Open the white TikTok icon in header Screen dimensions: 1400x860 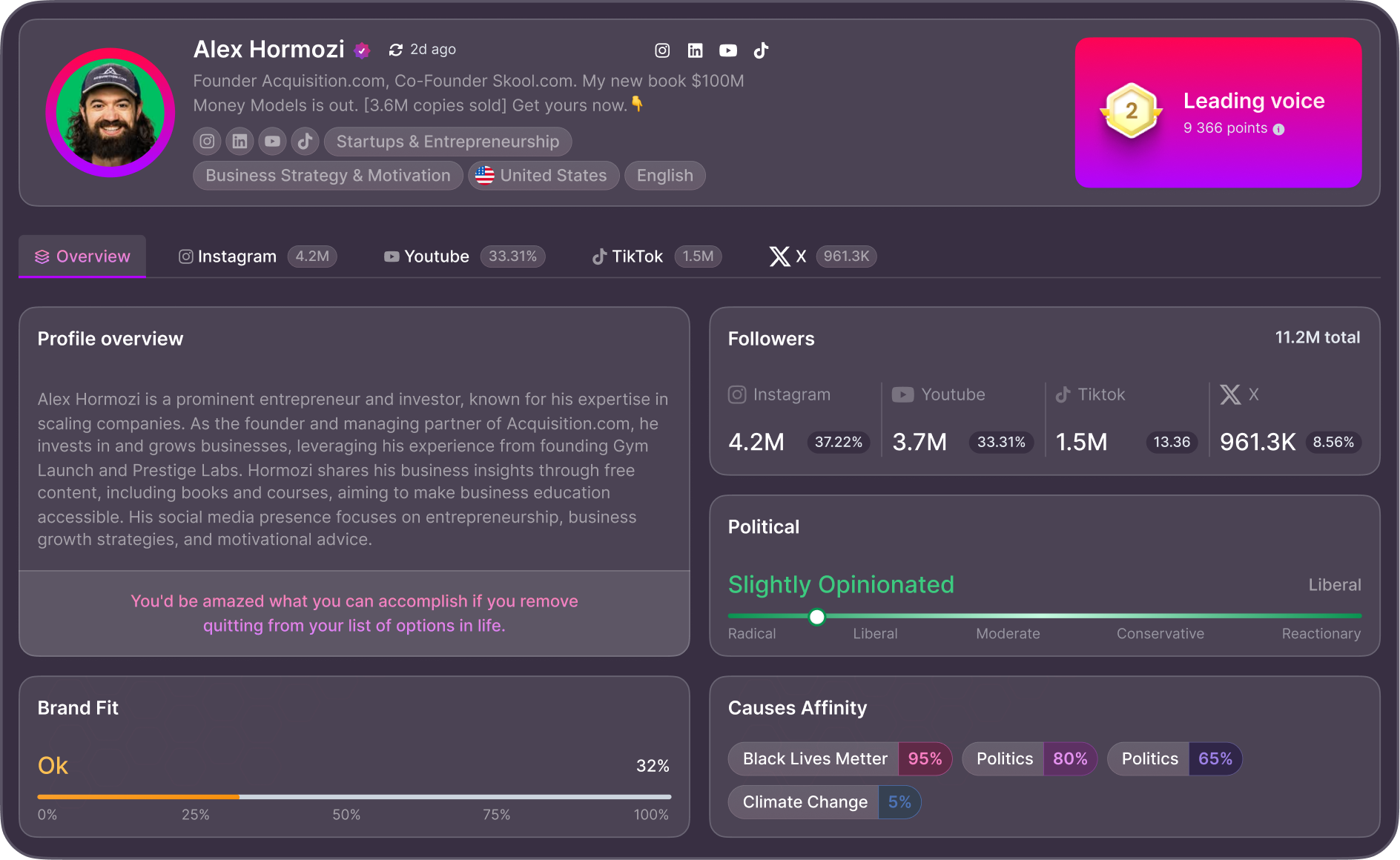(x=761, y=50)
